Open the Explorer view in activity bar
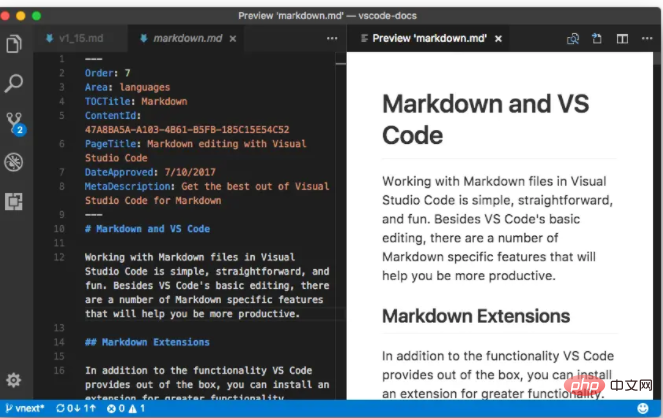 click(x=14, y=44)
